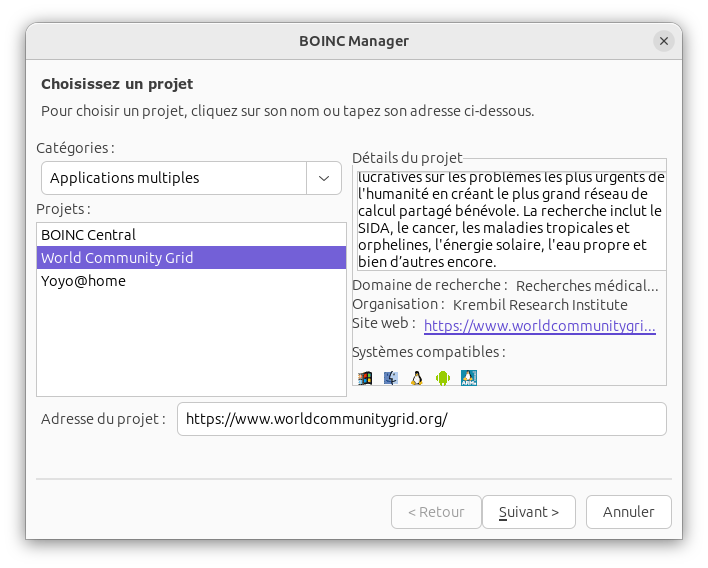Click the Krembil Research Institute organisation text
This screenshot has width=708, height=568.
coord(540,304)
